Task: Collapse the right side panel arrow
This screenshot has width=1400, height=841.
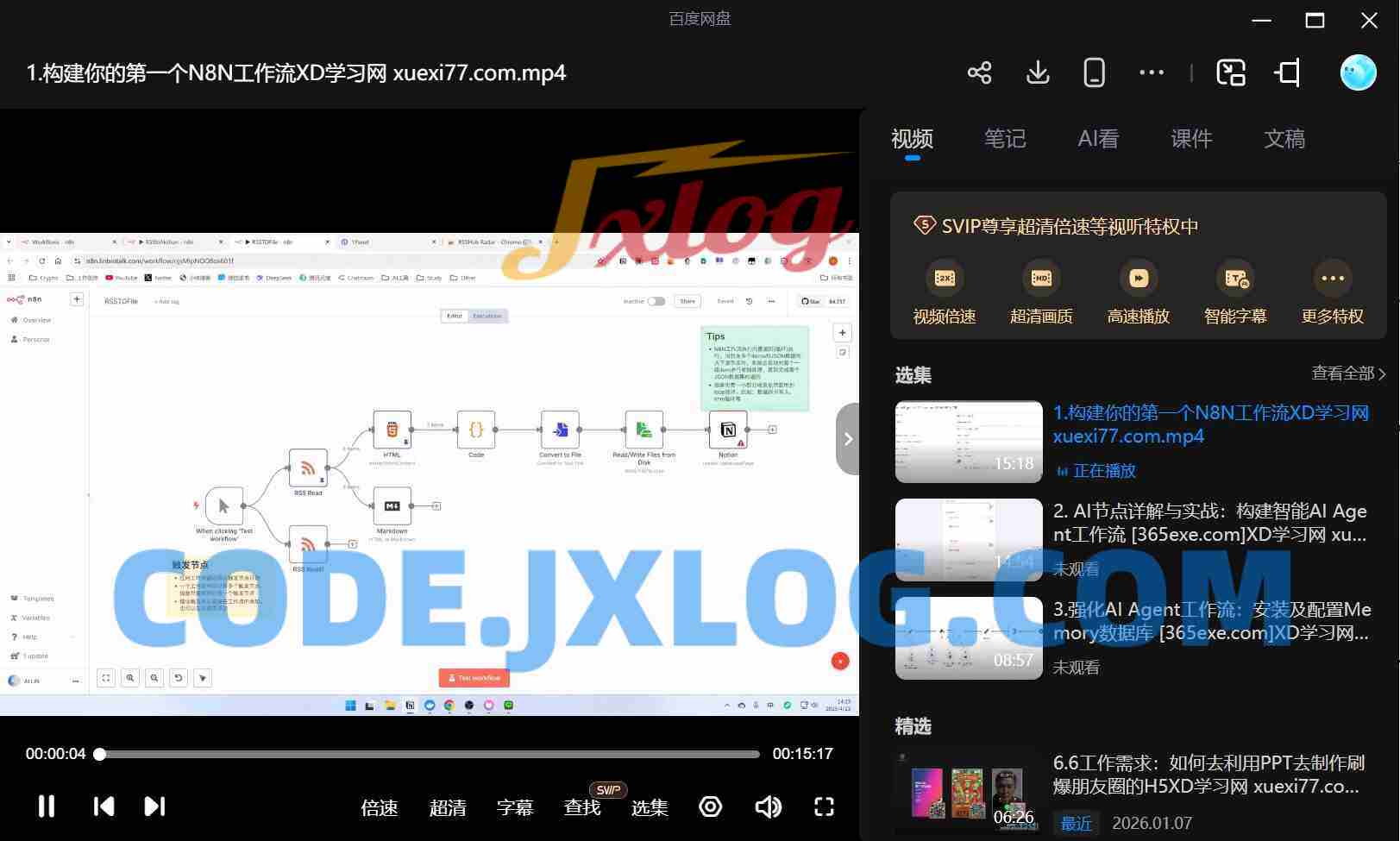Action: coord(848,439)
